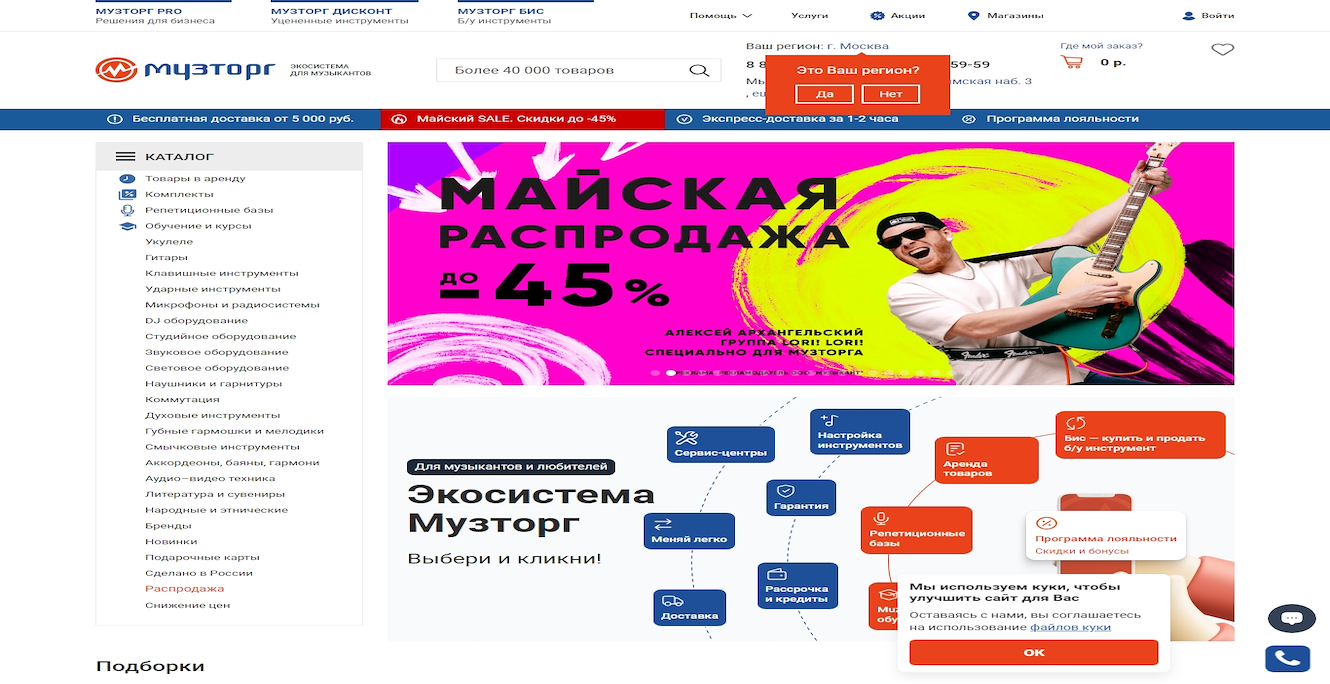Open the Подарочные карты category
The width and height of the screenshot is (1330, 684).
click(x=202, y=557)
